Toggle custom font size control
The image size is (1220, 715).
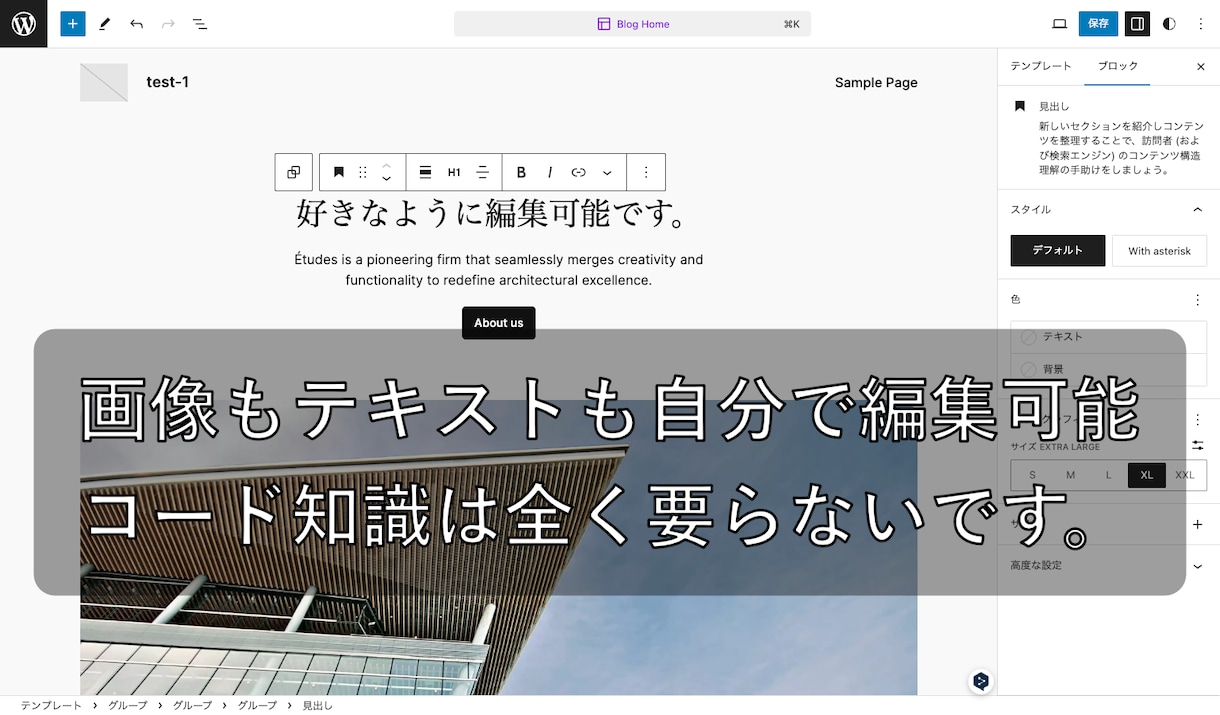point(1198,445)
